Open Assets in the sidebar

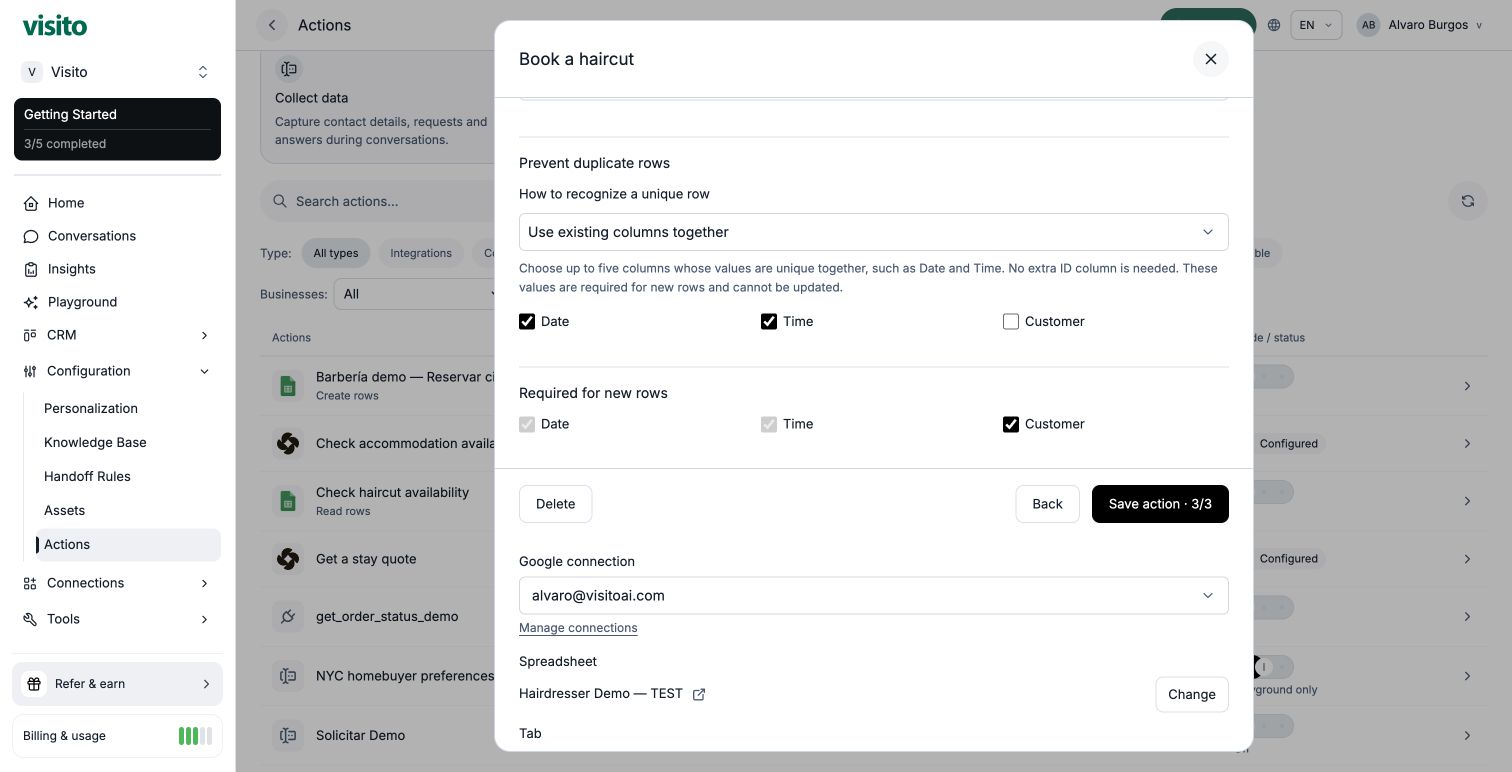(128, 510)
